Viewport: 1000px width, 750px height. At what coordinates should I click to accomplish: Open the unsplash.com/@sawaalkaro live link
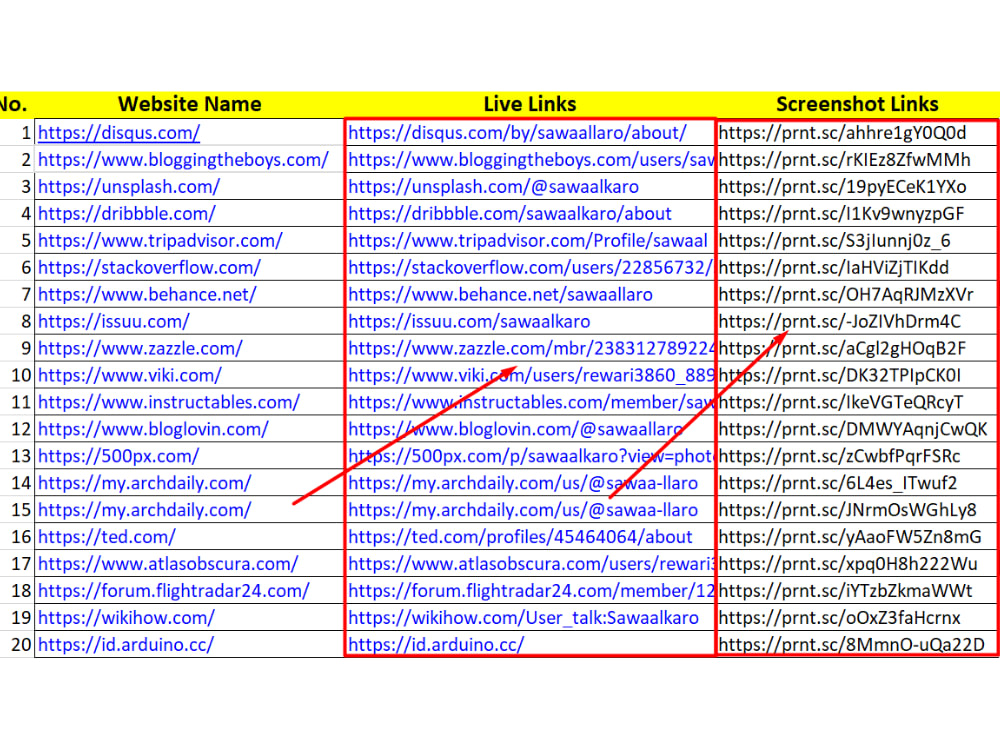494,186
